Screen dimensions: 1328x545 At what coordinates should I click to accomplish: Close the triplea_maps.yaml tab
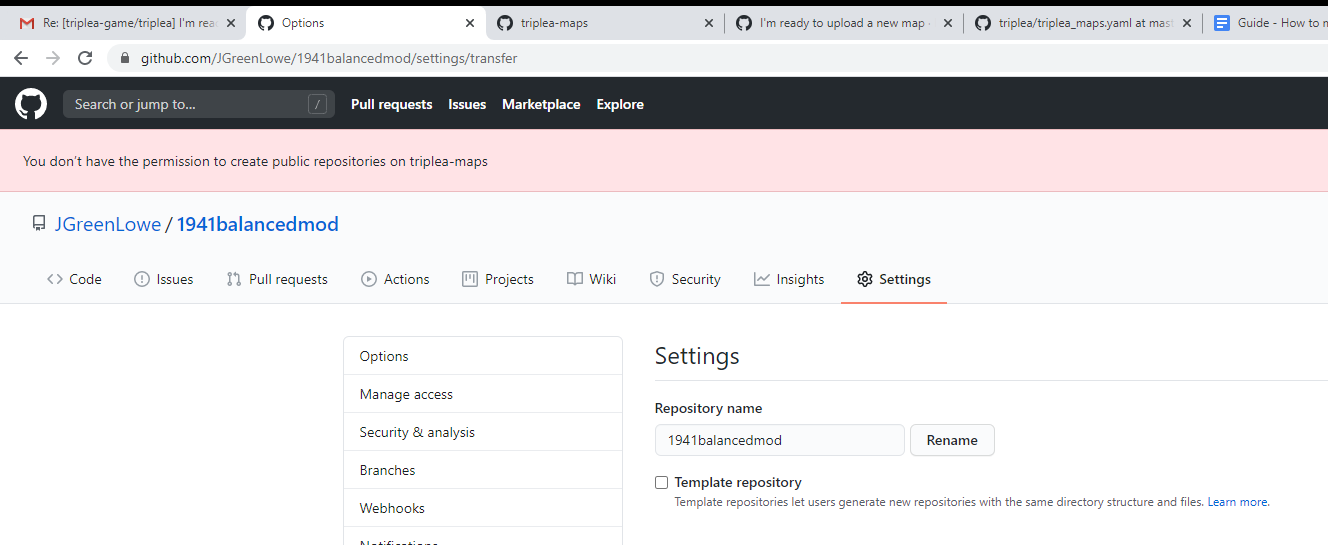pyautogui.click(x=1187, y=23)
